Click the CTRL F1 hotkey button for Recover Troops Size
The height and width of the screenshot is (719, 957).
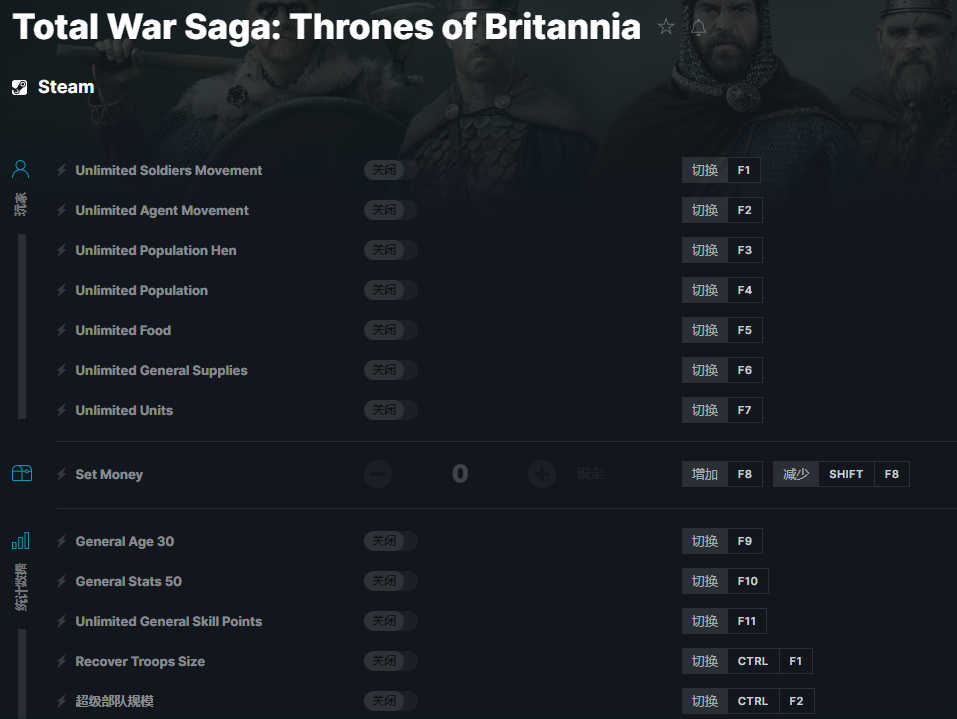pos(747,661)
